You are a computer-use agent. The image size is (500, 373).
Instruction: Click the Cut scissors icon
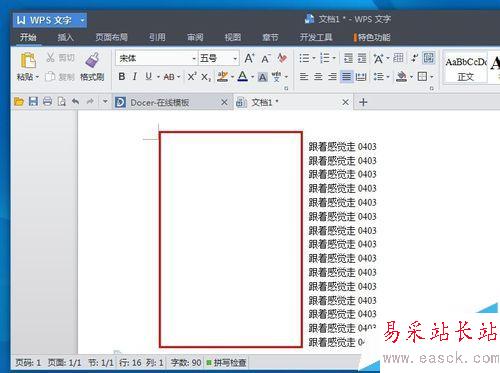[50, 58]
